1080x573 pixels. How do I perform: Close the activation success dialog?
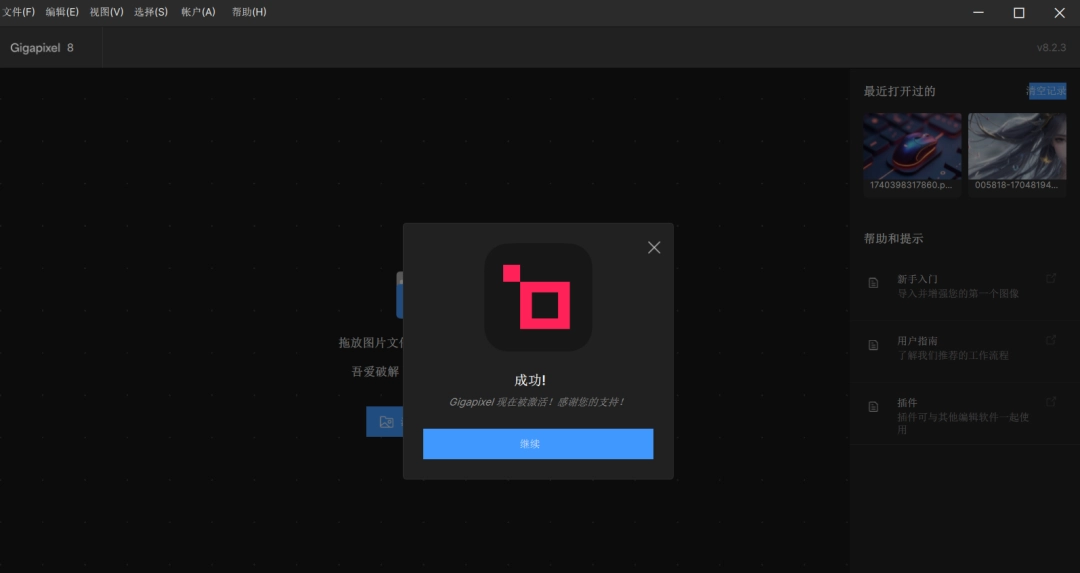(654, 247)
